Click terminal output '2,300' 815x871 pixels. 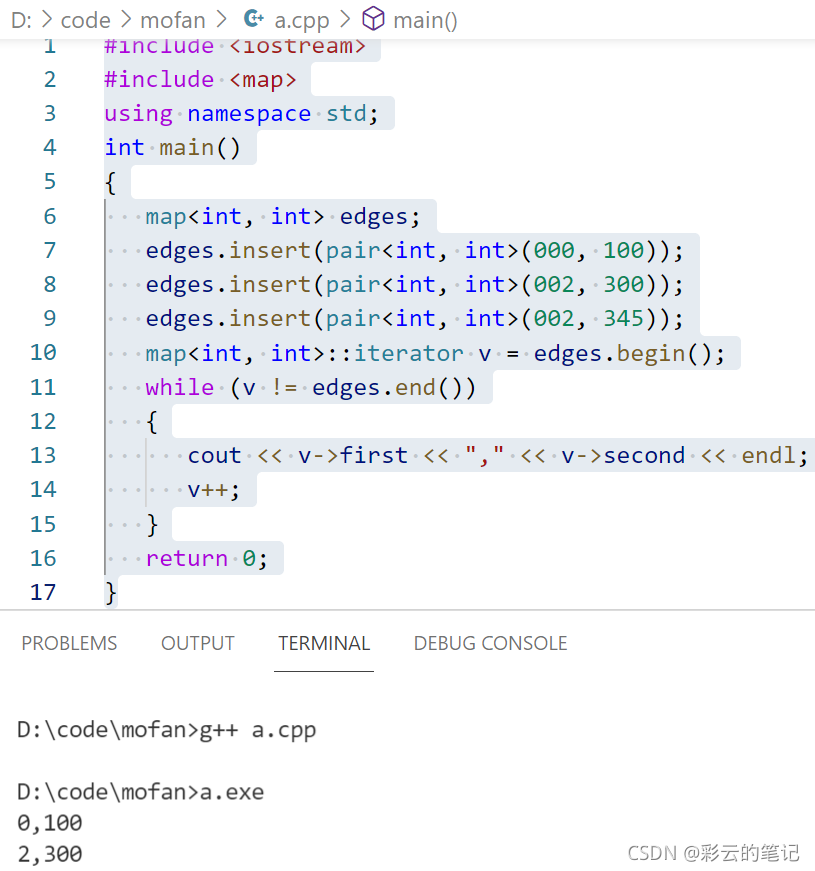coord(50,854)
